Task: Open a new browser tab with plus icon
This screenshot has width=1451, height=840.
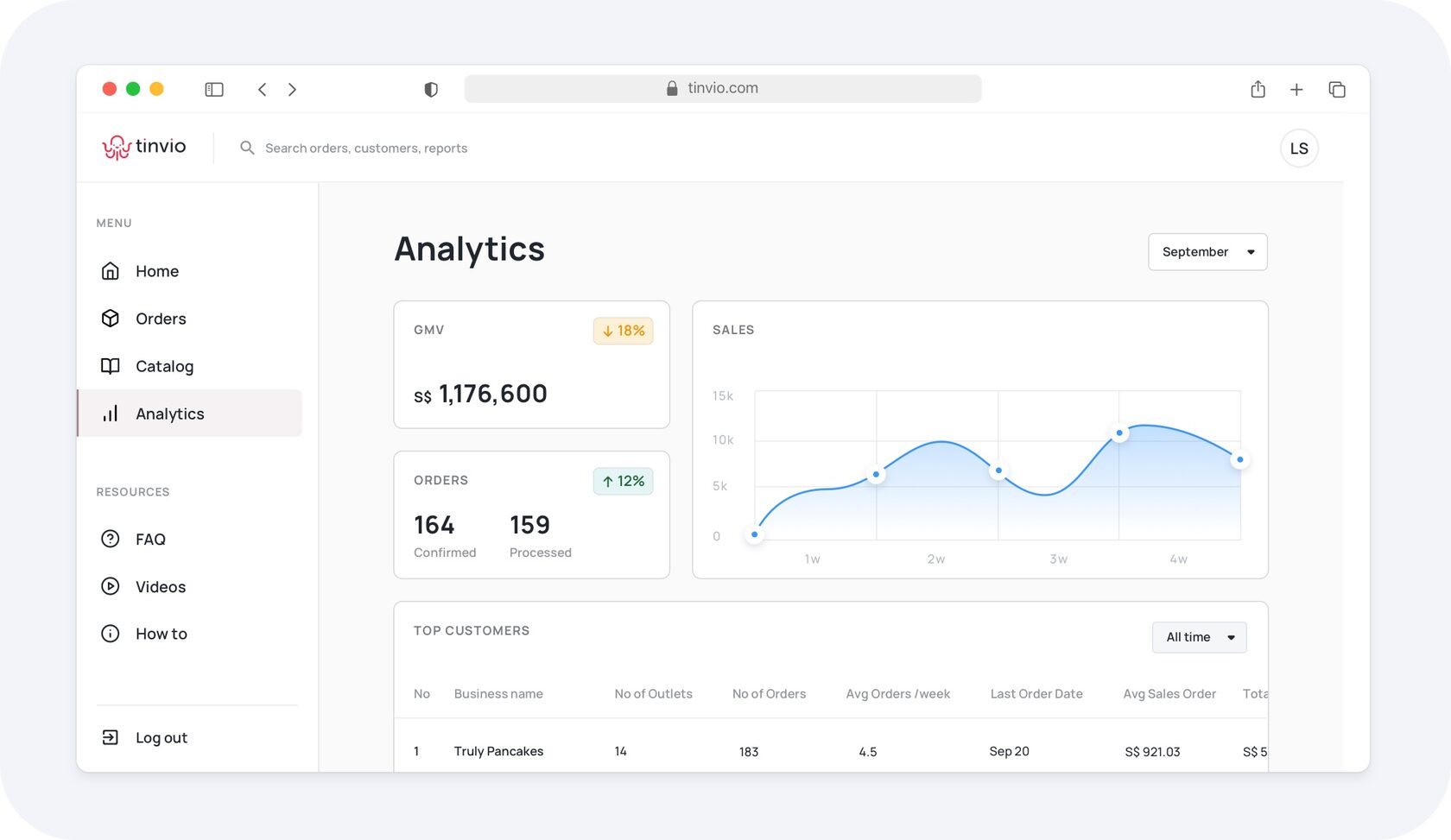Action: click(1296, 90)
